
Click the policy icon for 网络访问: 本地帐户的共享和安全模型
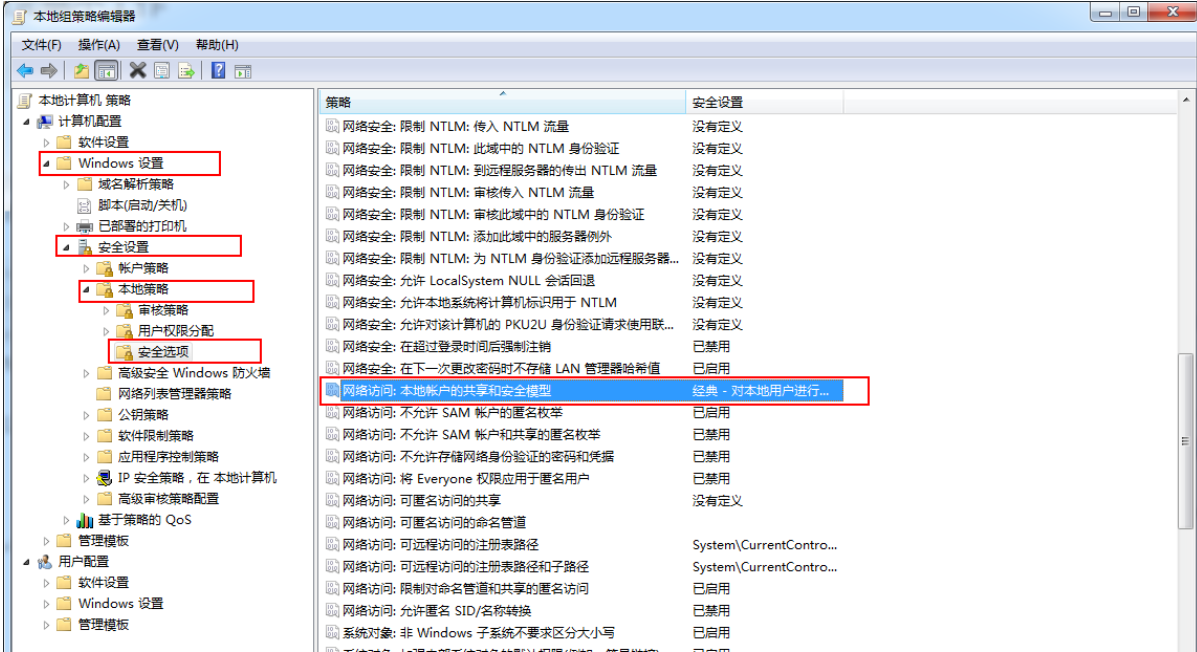tap(332, 390)
